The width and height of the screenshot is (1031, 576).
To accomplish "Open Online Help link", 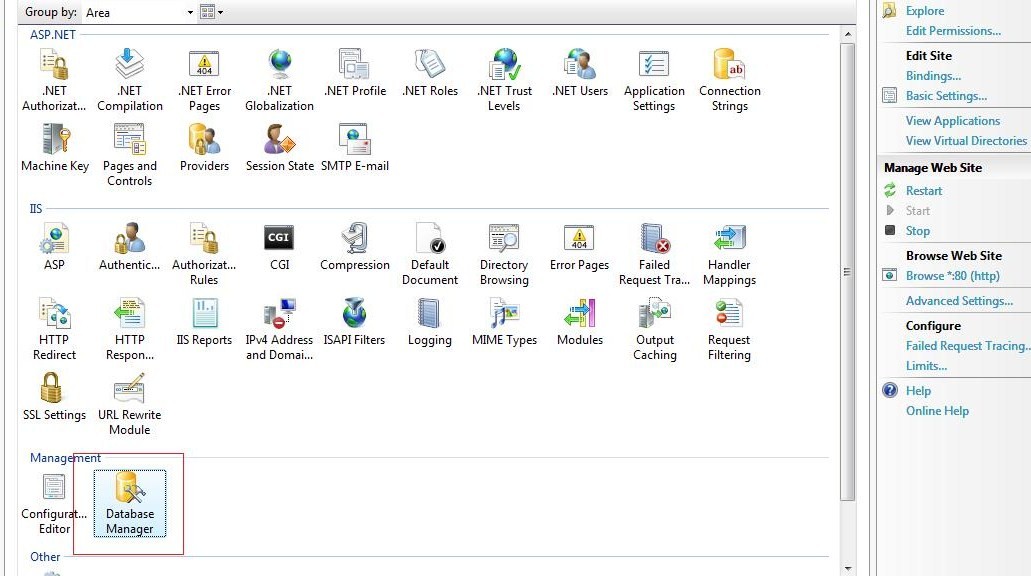I will pos(937,411).
